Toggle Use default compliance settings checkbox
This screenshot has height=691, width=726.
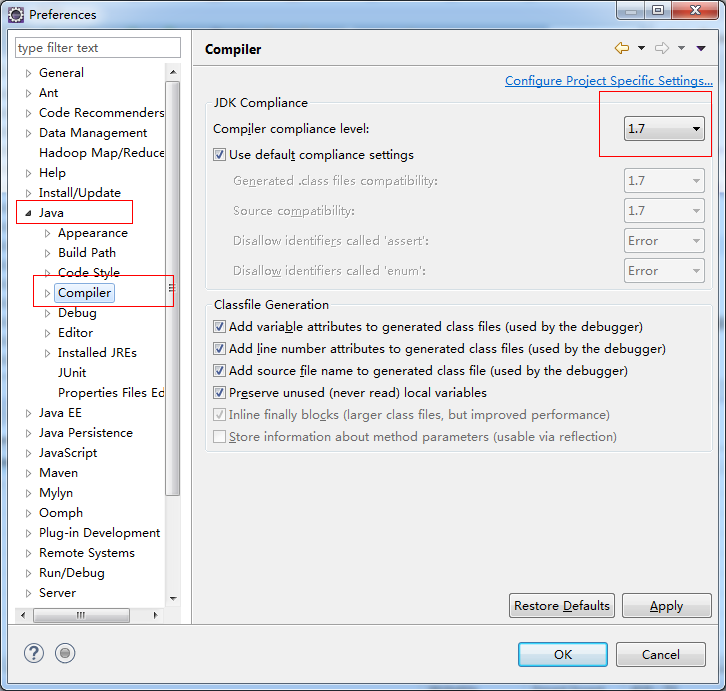(x=219, y=155)
